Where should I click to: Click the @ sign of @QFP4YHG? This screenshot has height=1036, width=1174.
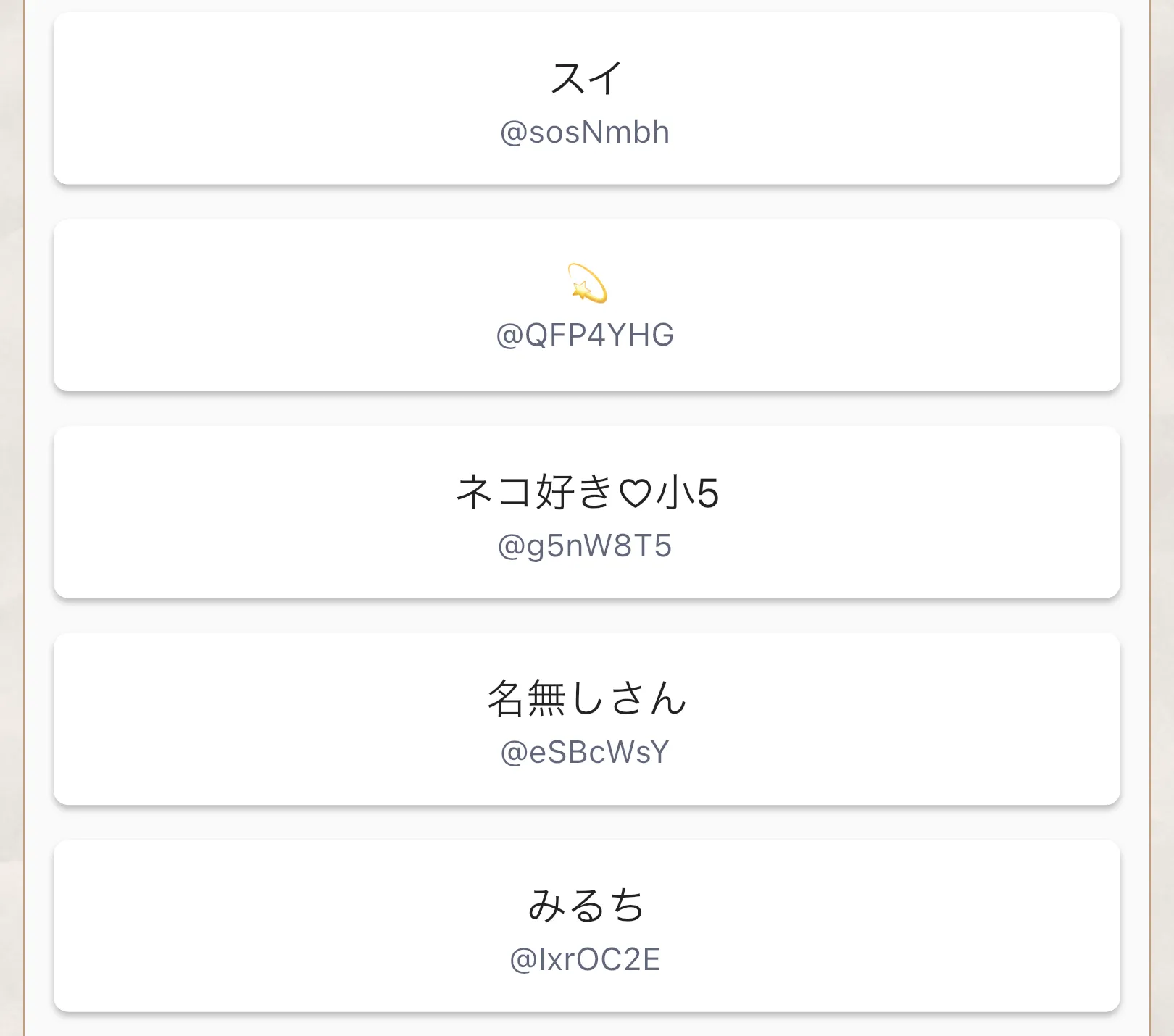click(509, 336)
